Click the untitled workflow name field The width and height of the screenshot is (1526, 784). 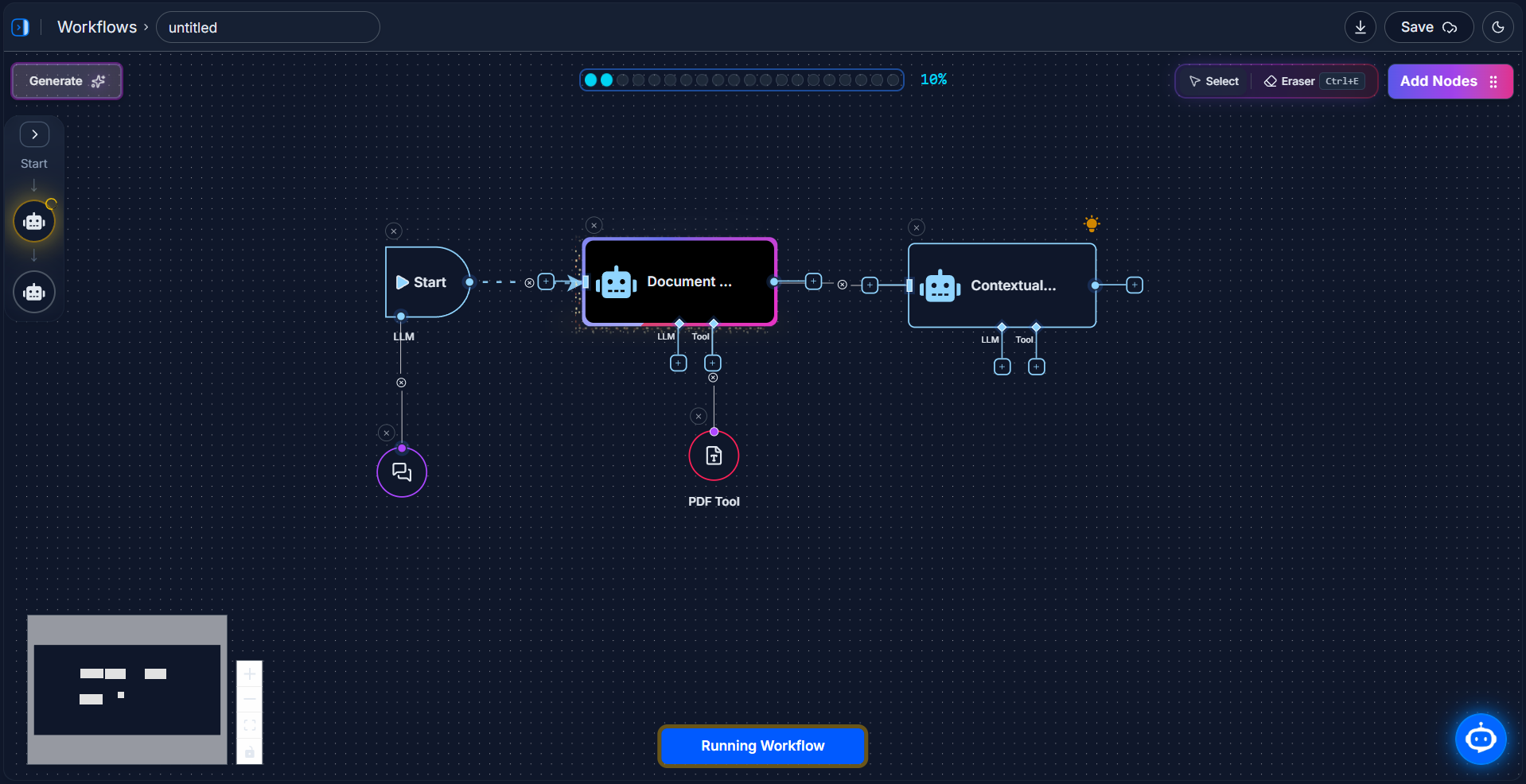click(267, 28)
